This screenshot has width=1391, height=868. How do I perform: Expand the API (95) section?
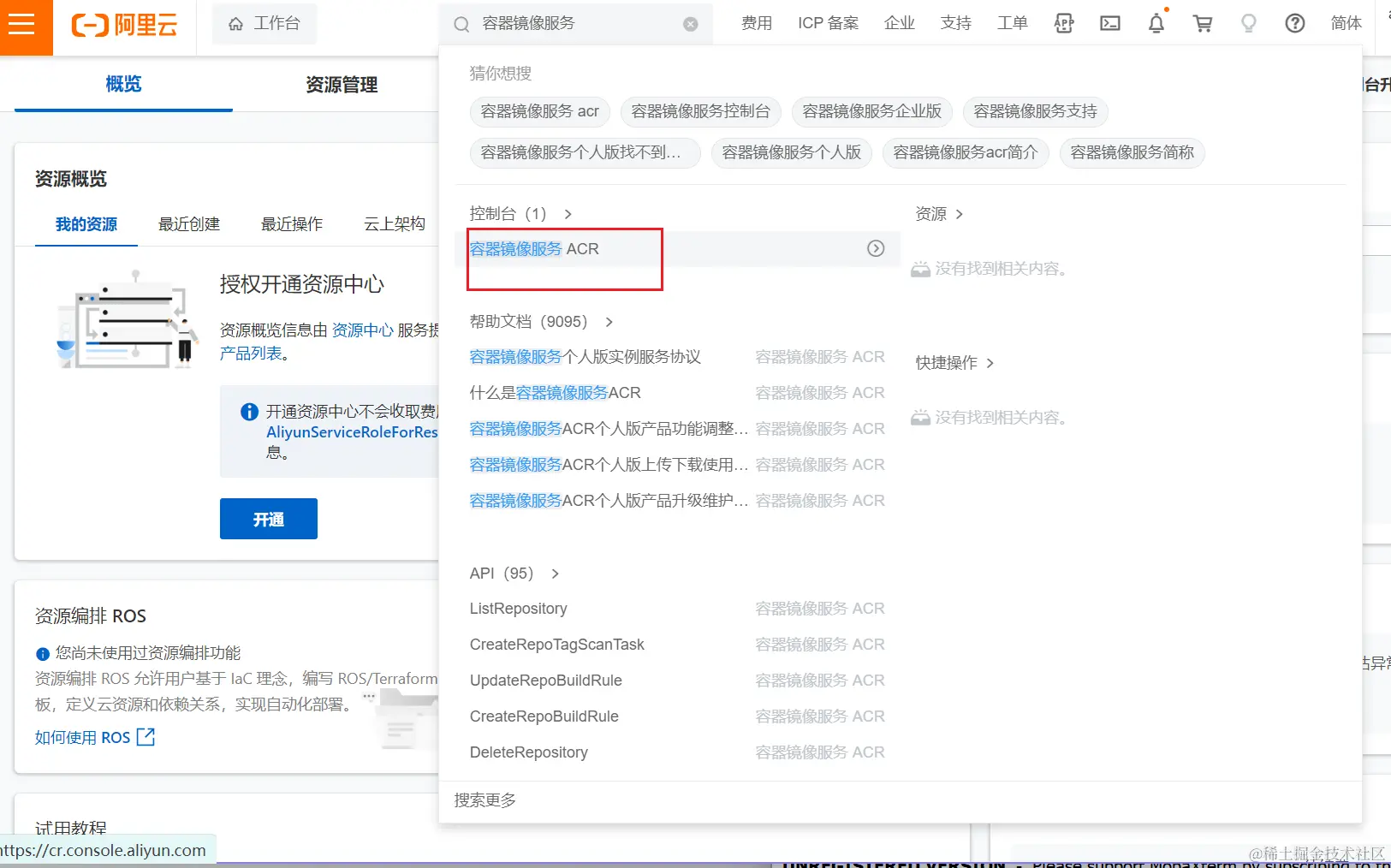pos(514,574)
